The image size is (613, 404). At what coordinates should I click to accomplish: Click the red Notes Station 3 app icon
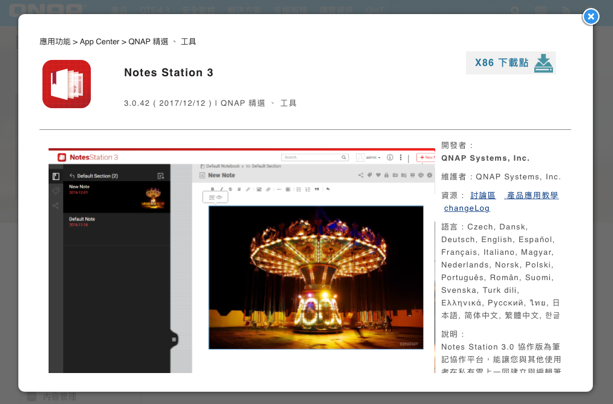coord(66,83)
